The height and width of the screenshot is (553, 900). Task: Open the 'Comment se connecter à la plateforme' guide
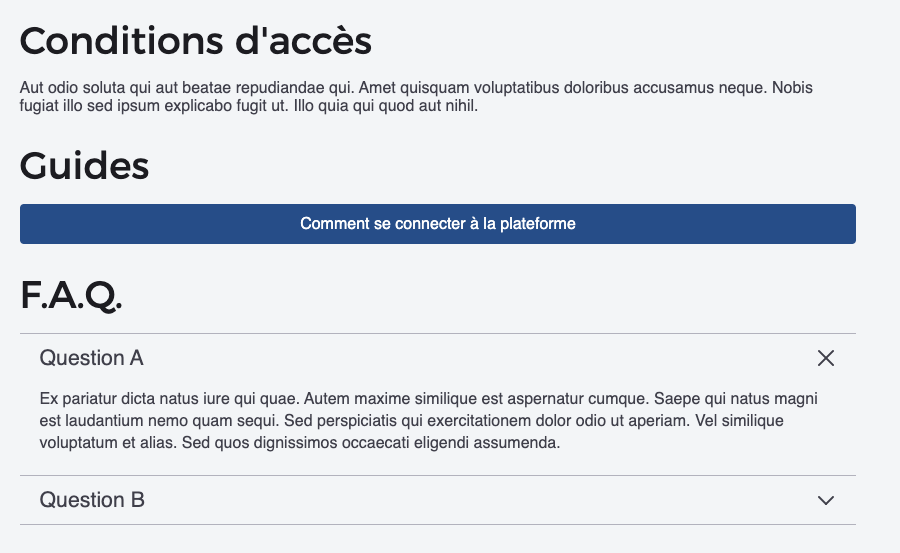[437, 224]
